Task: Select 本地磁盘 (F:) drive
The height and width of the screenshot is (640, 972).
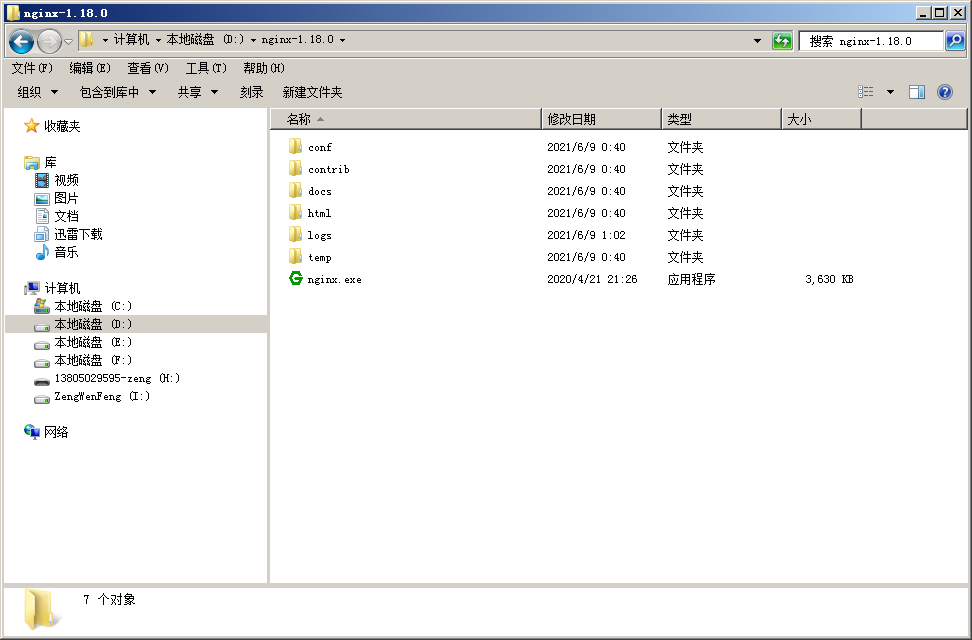Action: 93,360
